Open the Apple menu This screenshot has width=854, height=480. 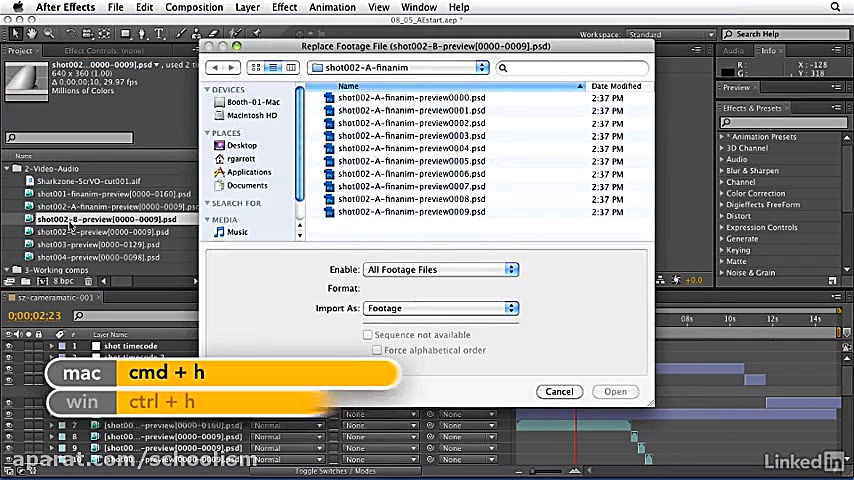point(18,7)
